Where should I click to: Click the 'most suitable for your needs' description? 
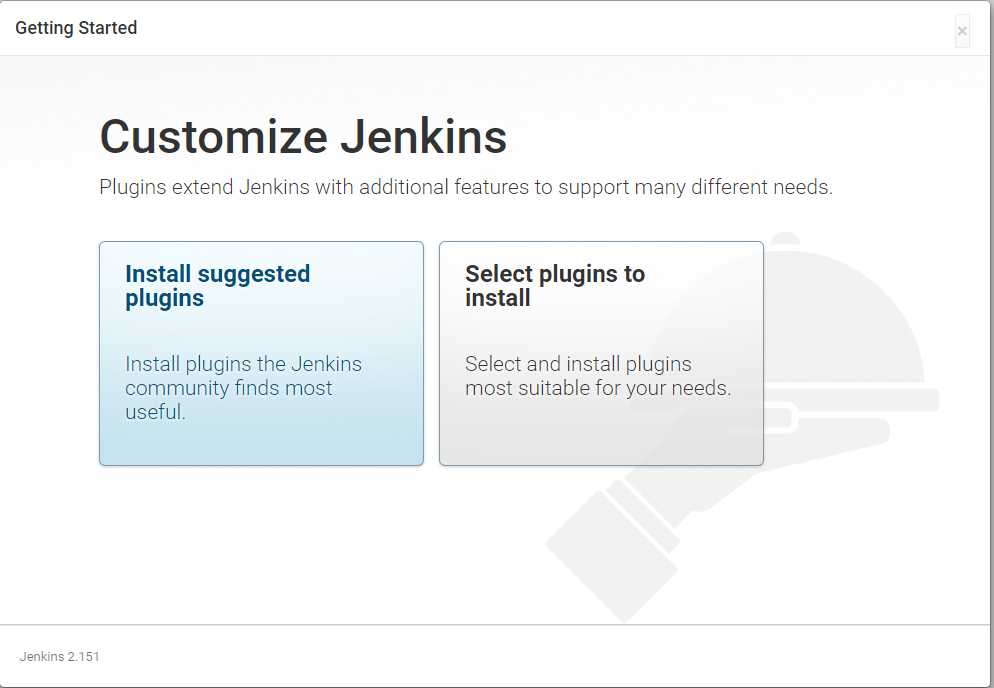coord(598,376)
